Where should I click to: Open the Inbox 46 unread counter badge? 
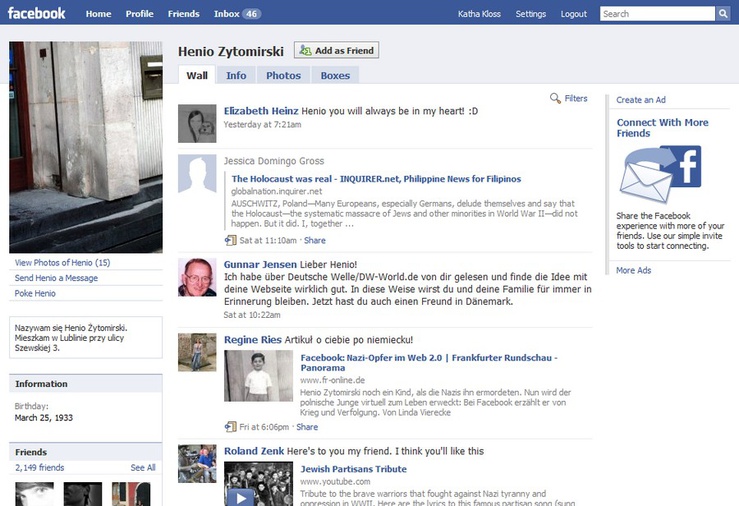click(252, 14)
